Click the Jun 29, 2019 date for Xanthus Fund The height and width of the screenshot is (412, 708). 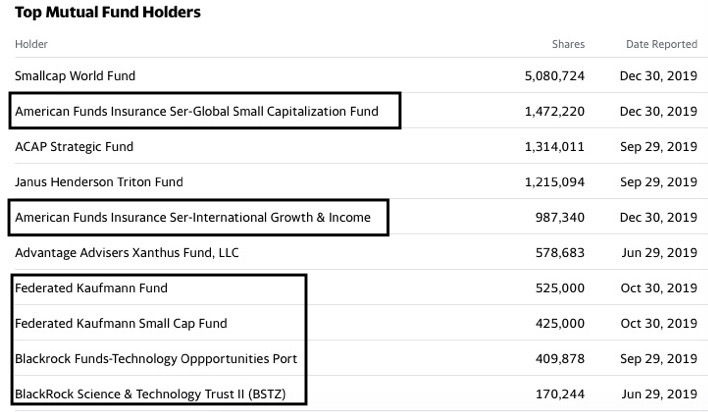[659, 252]
